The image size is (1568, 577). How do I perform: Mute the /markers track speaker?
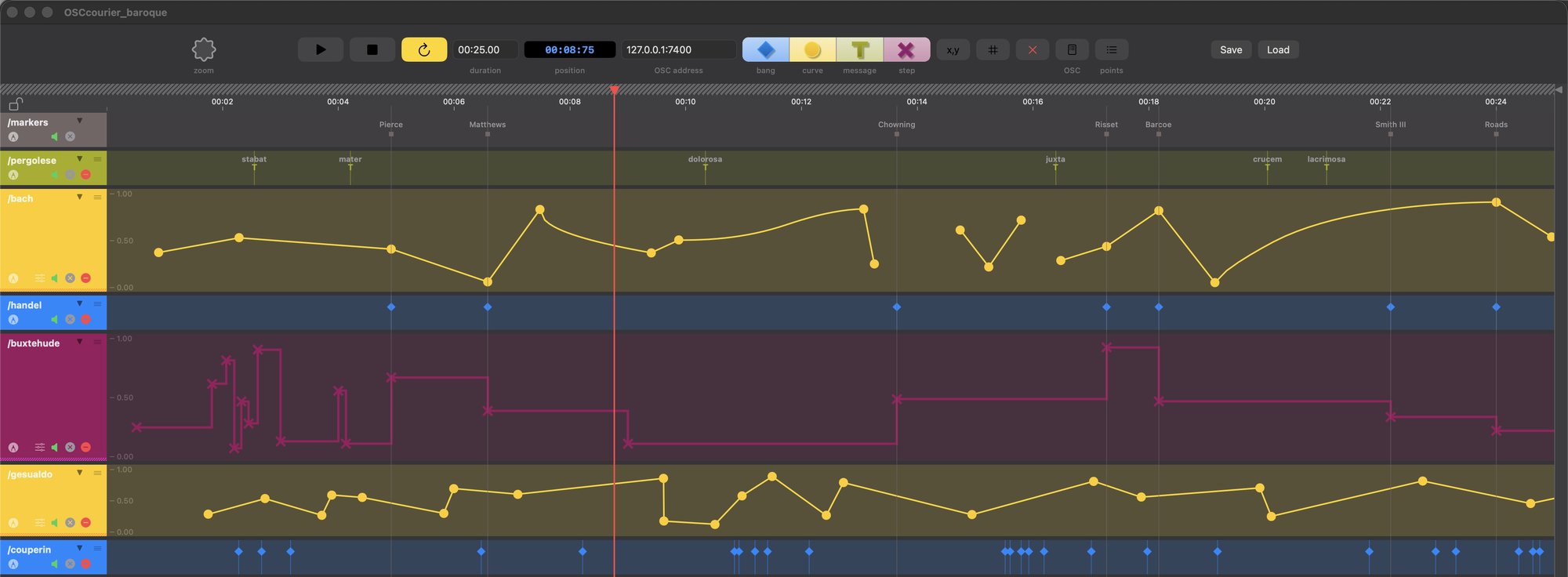click(x=54, y=136)
